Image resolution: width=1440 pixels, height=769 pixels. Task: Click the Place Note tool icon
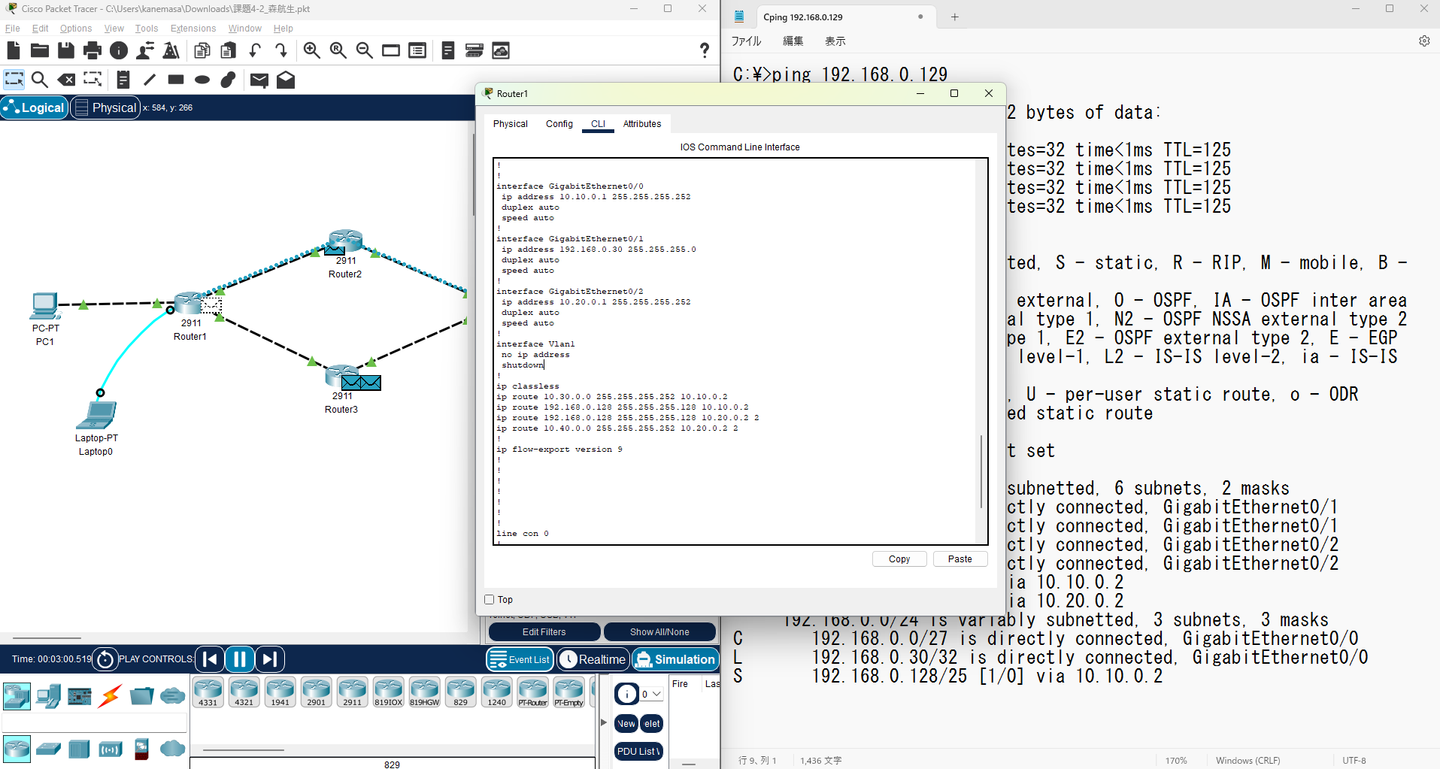point(123,80)
